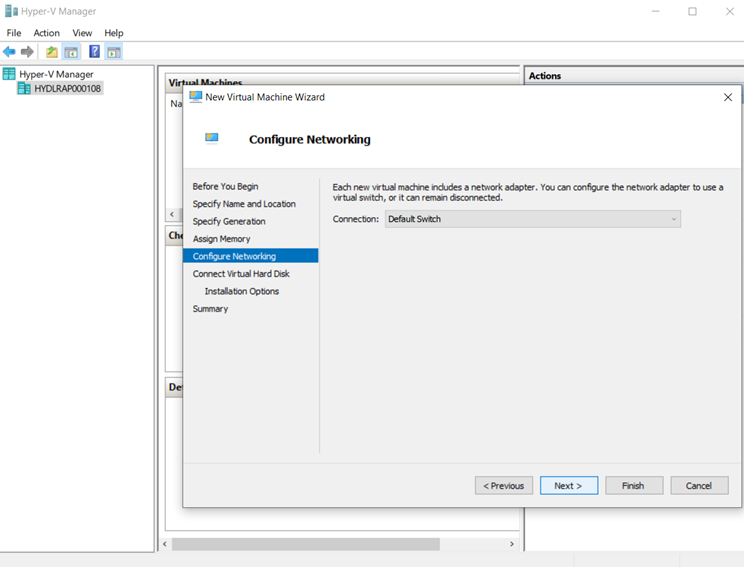Select Hyper-V Manager root tree node
The height and width of the screenshot is (567, 744).
pyautogui.click(x=56, y=74)
